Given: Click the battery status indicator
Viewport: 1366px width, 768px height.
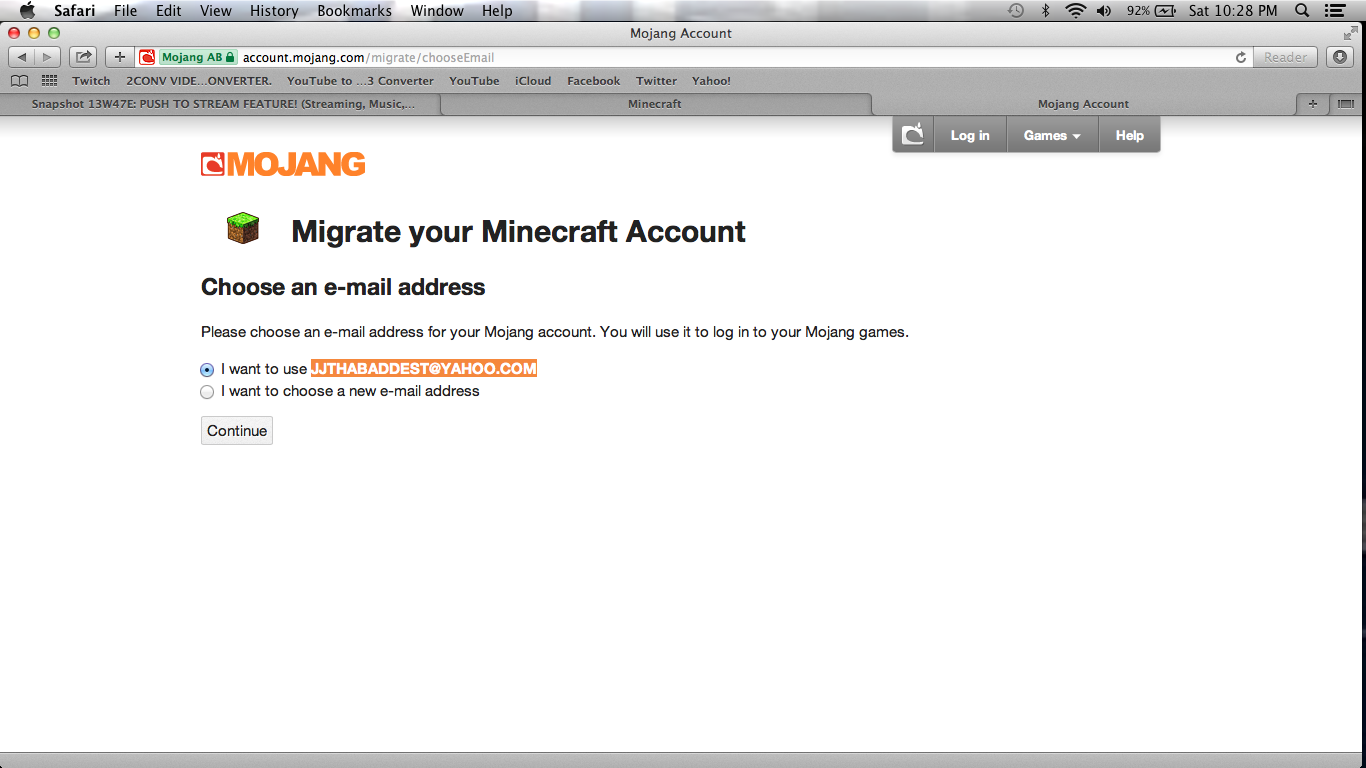Looking at the screenshot, I should (1150, 10).
